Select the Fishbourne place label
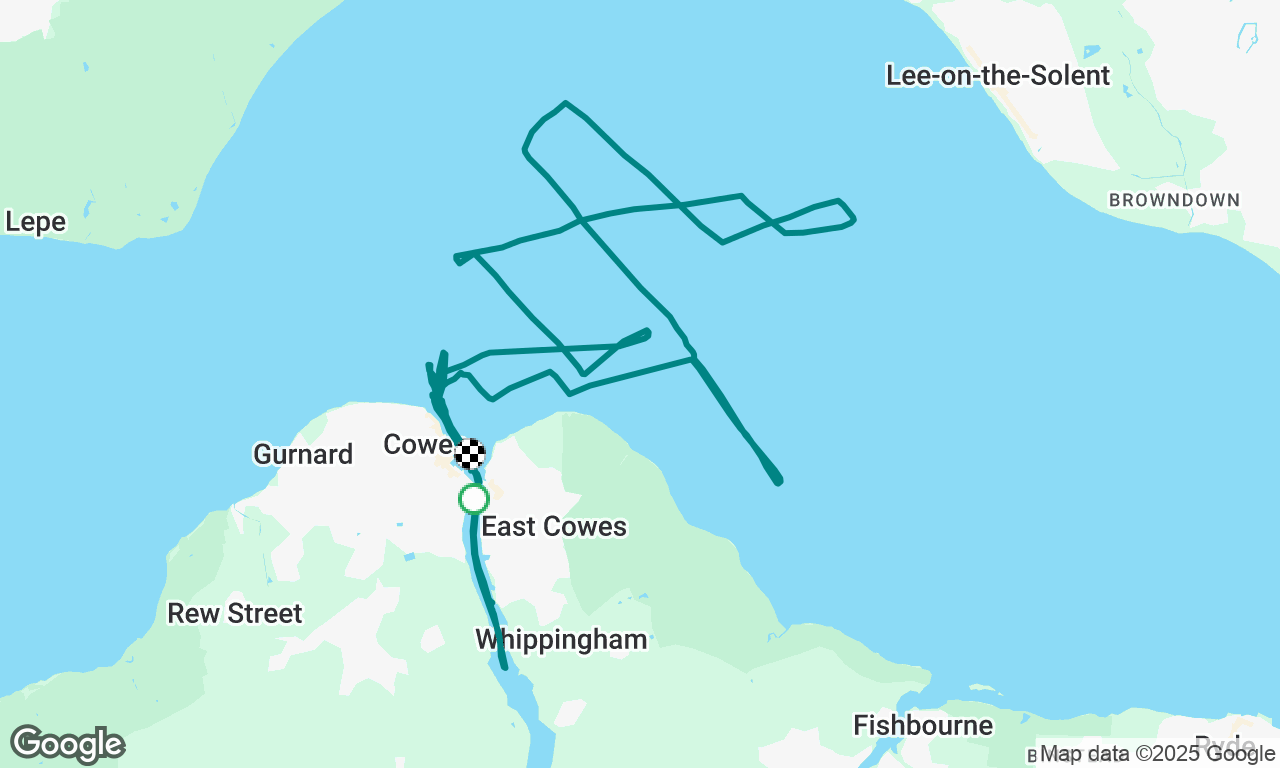 pos(923,725)
